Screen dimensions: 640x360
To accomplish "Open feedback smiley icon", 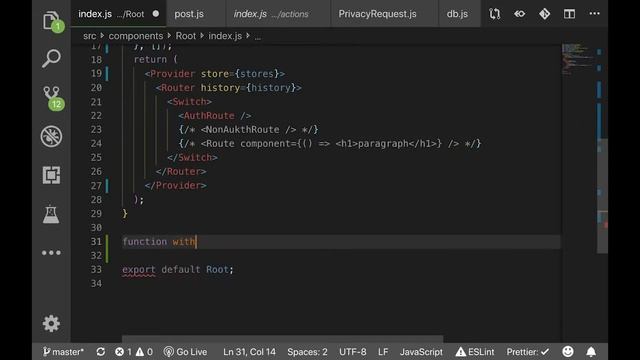I will pyautogui.click(x=568, y=351).
